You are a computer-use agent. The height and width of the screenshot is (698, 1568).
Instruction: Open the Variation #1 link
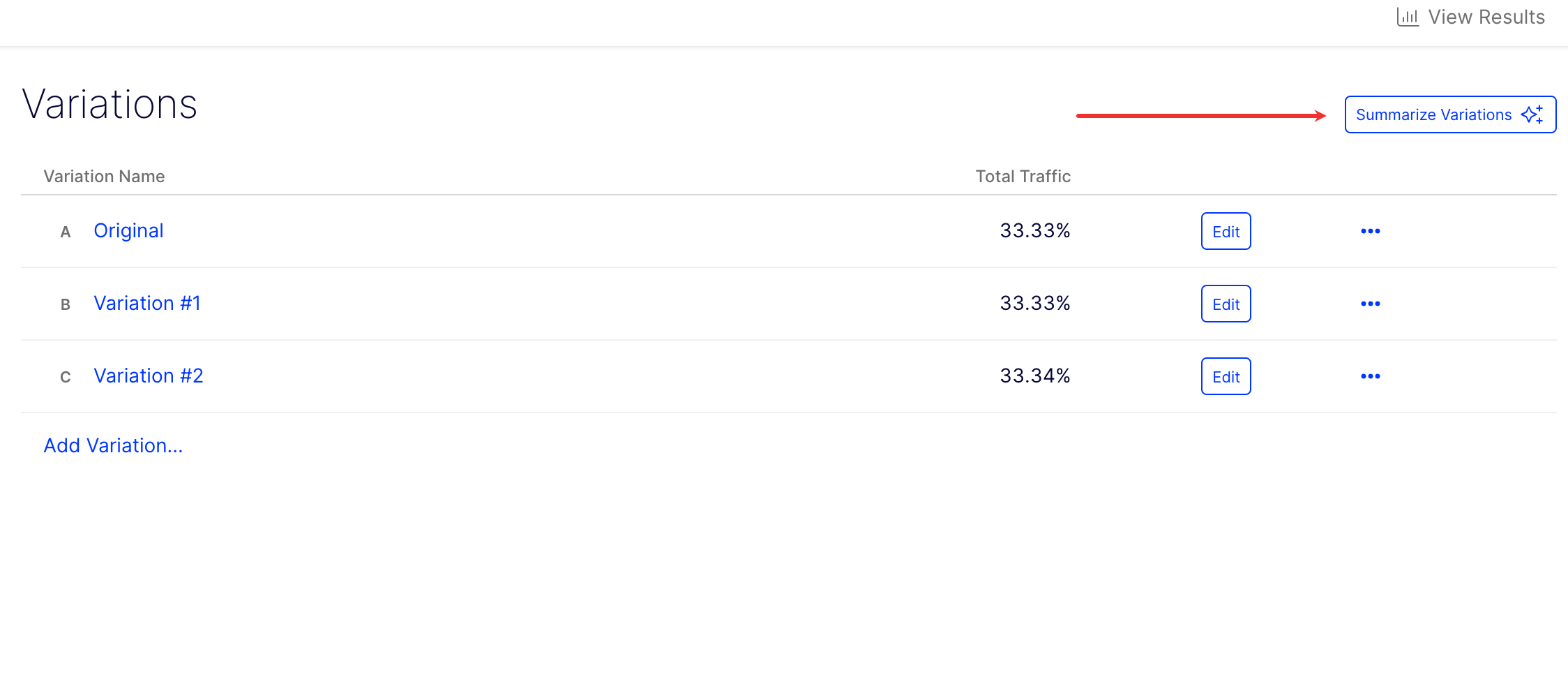coord(147,304)
